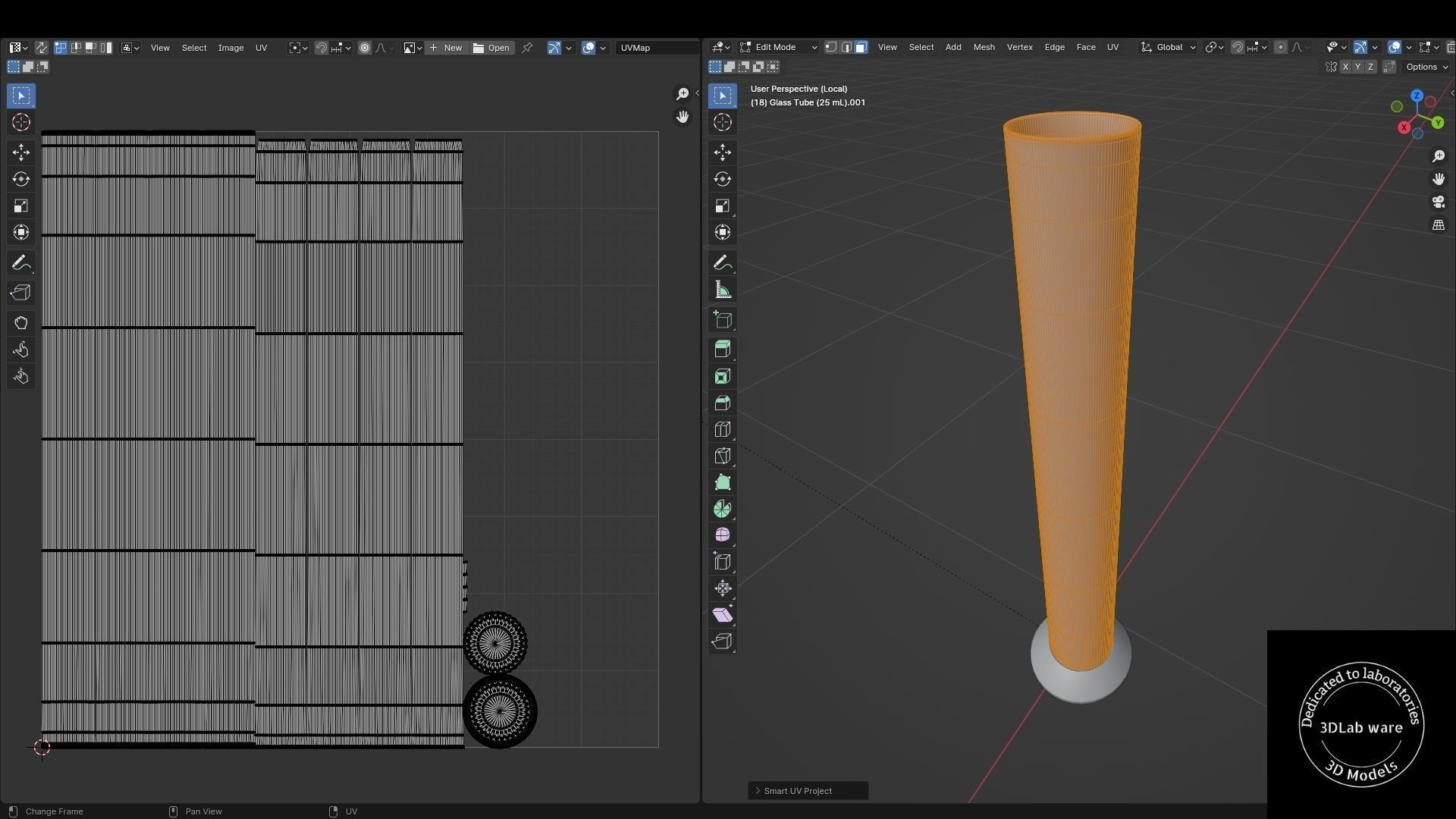
Task: Choose the Rotate tool in UV editor
Action: (x=20, y=179)
